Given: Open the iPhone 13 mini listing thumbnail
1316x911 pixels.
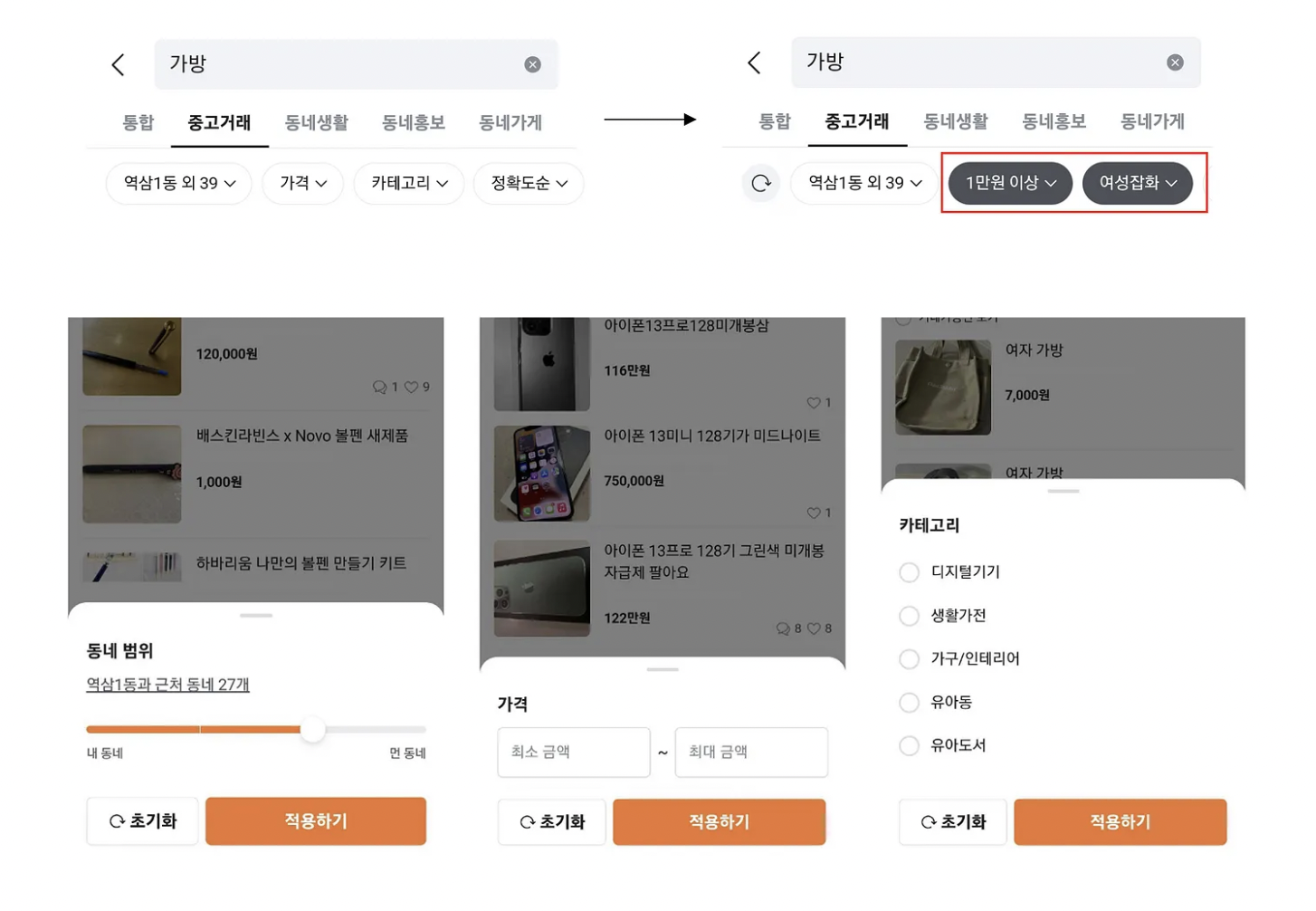Looking at the screenshot, I should 541,474.
